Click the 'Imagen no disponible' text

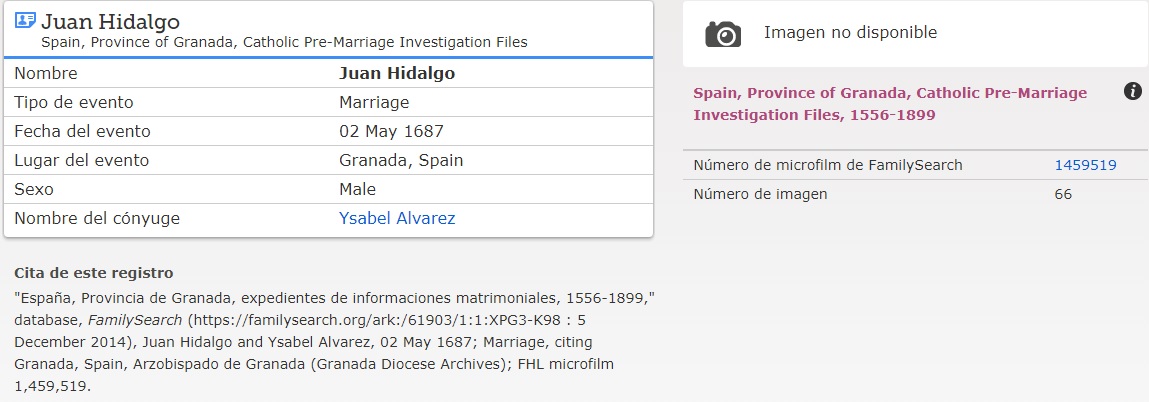(850, 33)
